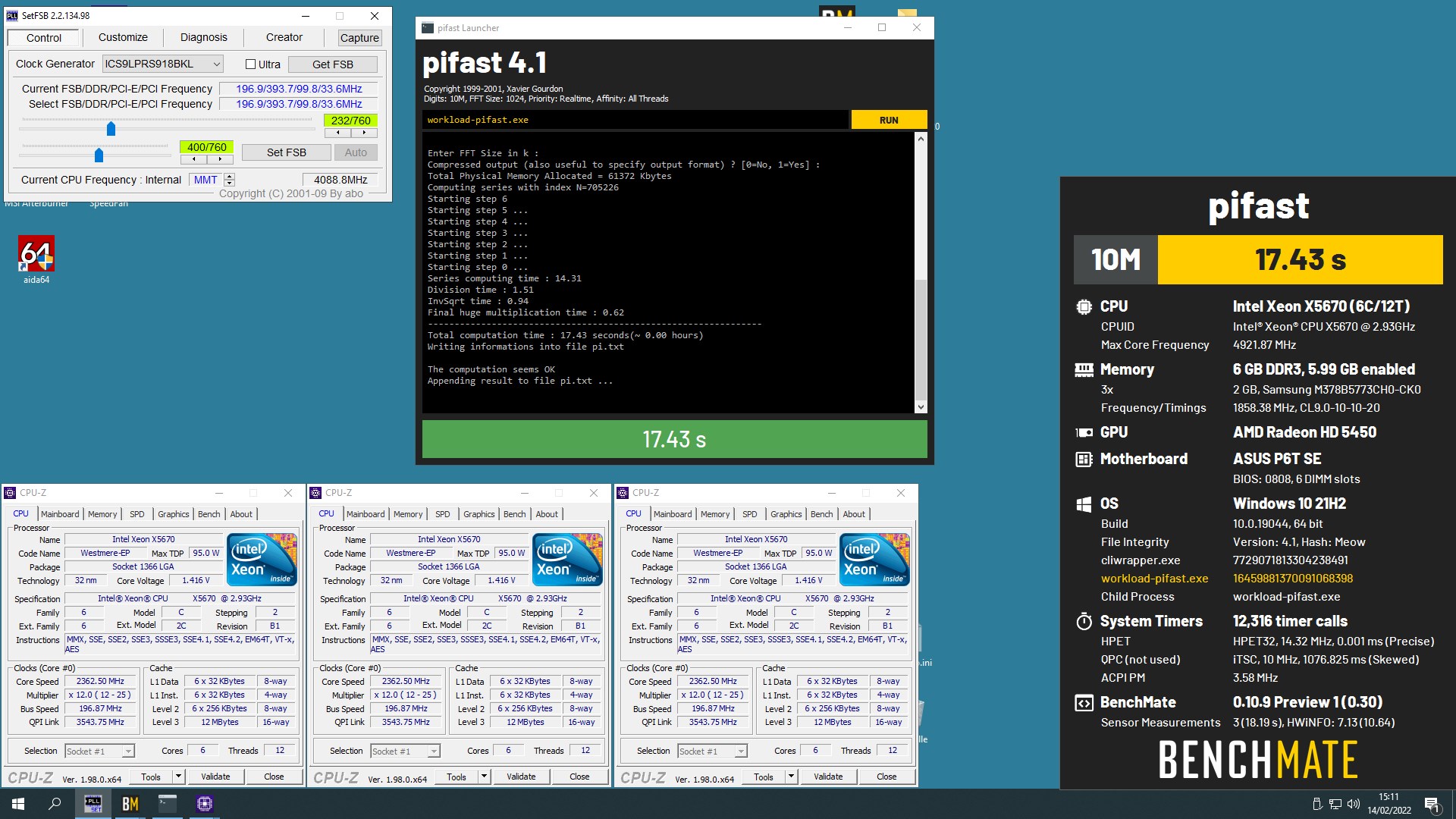The height and width of the screenshot is (819, 1456).
Task: Click Close in the rightmost CPU-Z window
Action: click(x=886, y=777)
